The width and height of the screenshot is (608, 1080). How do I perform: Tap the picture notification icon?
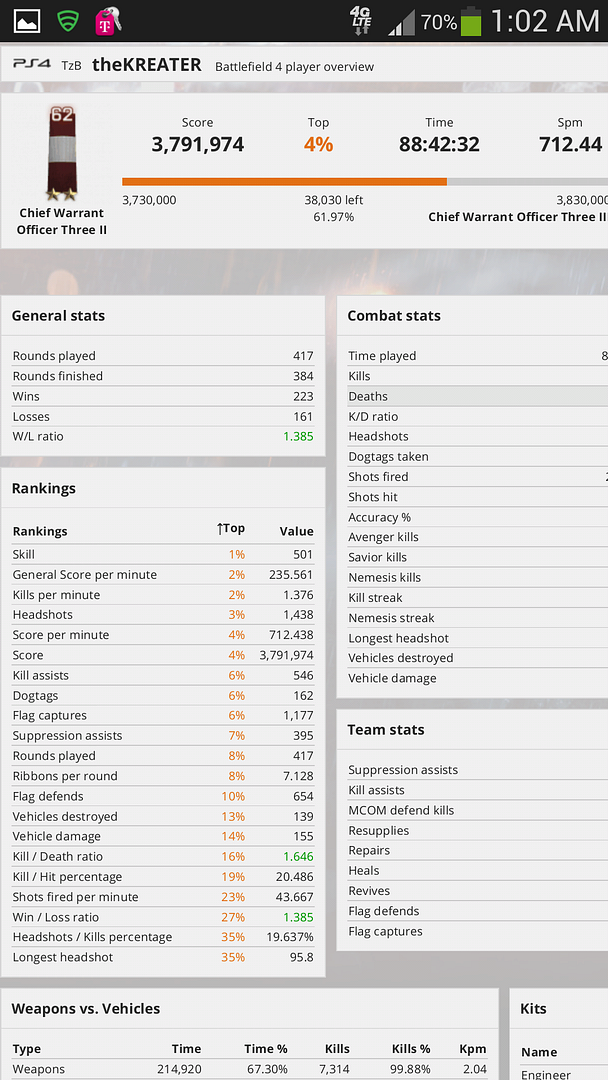pyautogui.click(x=27, y=20)
